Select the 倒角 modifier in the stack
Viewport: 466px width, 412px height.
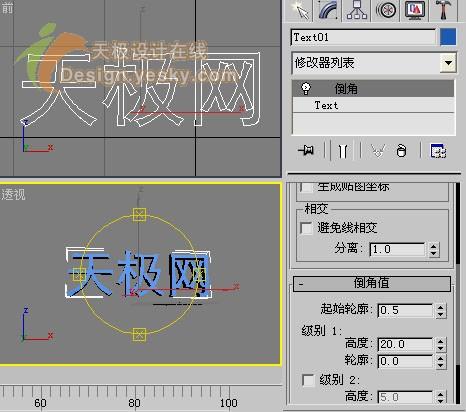tap(373, 89)
